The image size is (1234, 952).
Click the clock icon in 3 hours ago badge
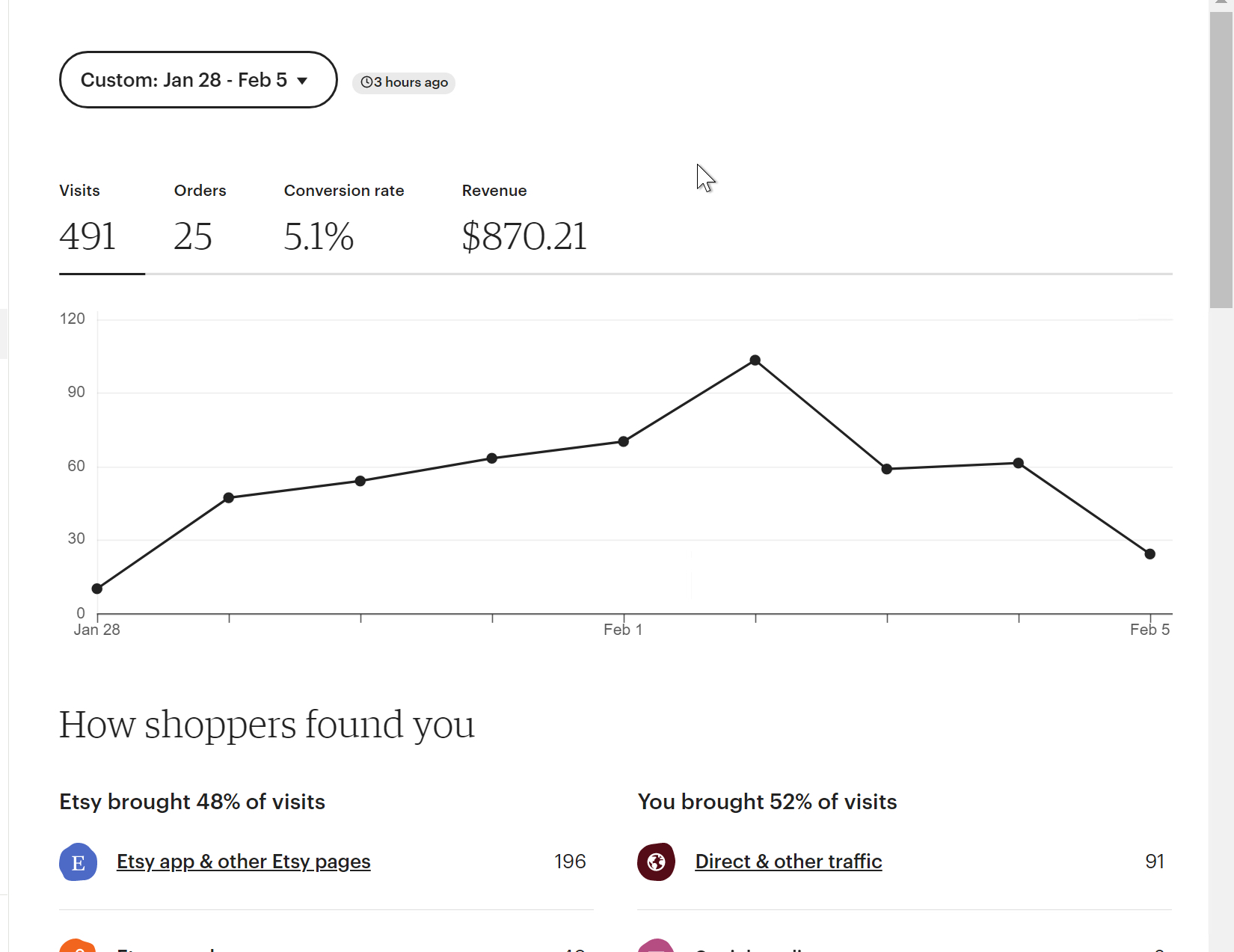pyautogui.click(x=366, y=82)
